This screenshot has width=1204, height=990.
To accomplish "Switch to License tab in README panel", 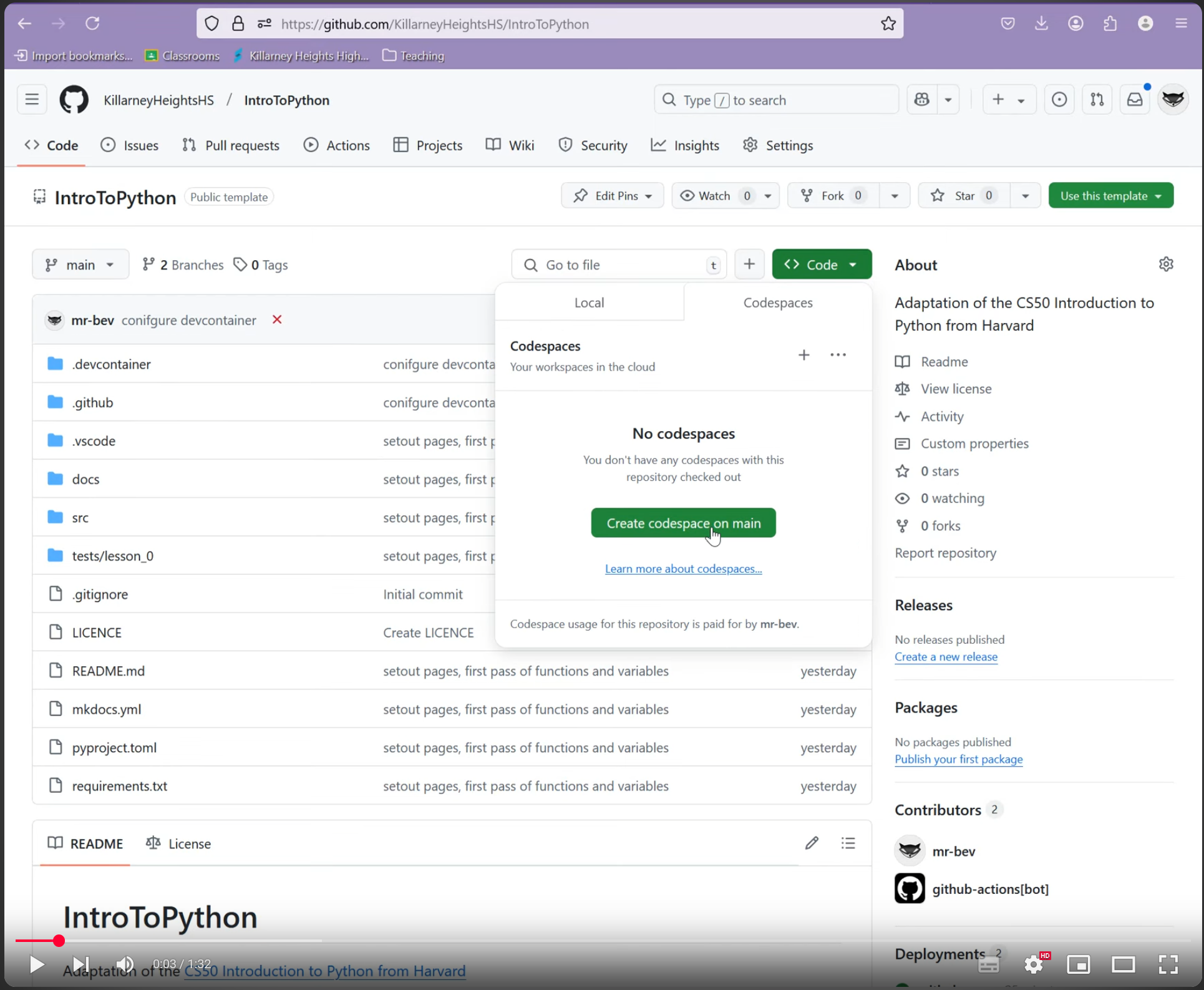I will tap(178, 843).
